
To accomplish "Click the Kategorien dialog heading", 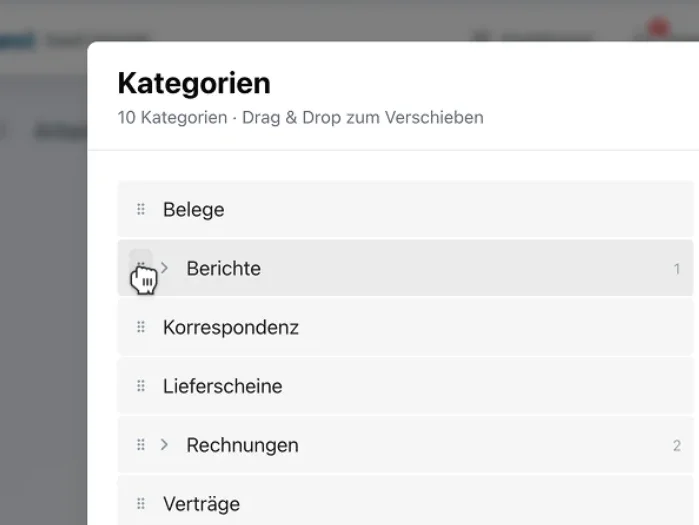I will [194, 83].
